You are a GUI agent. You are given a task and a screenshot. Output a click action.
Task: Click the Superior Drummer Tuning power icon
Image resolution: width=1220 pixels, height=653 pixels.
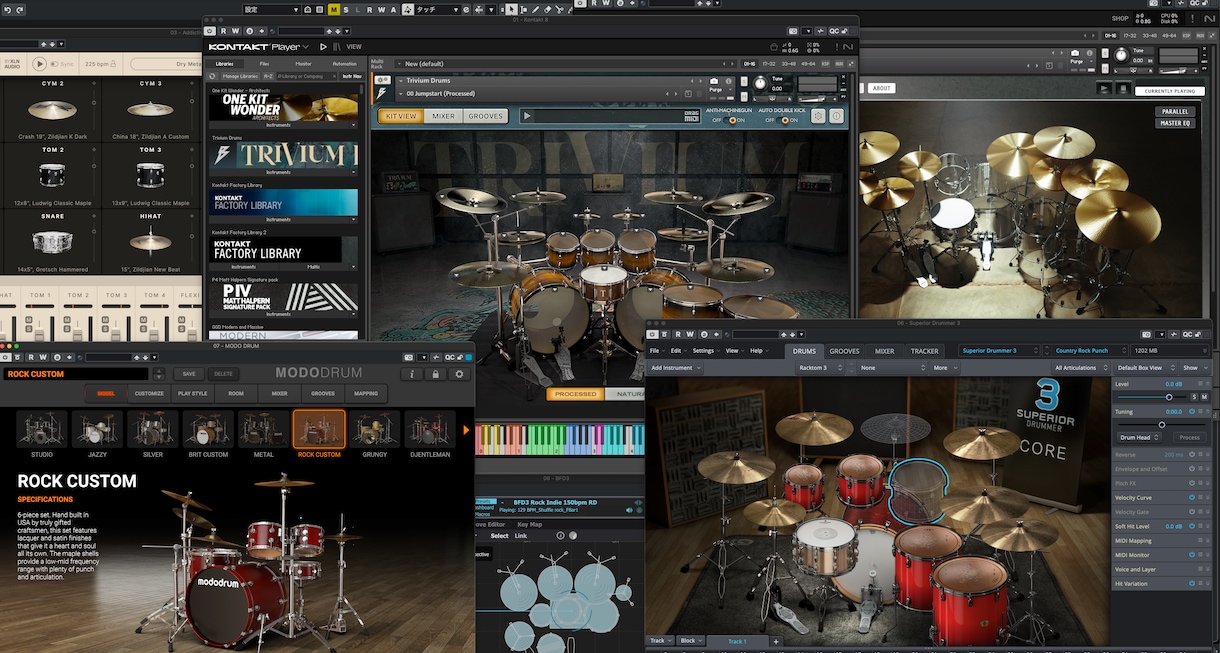point(1192,411)
